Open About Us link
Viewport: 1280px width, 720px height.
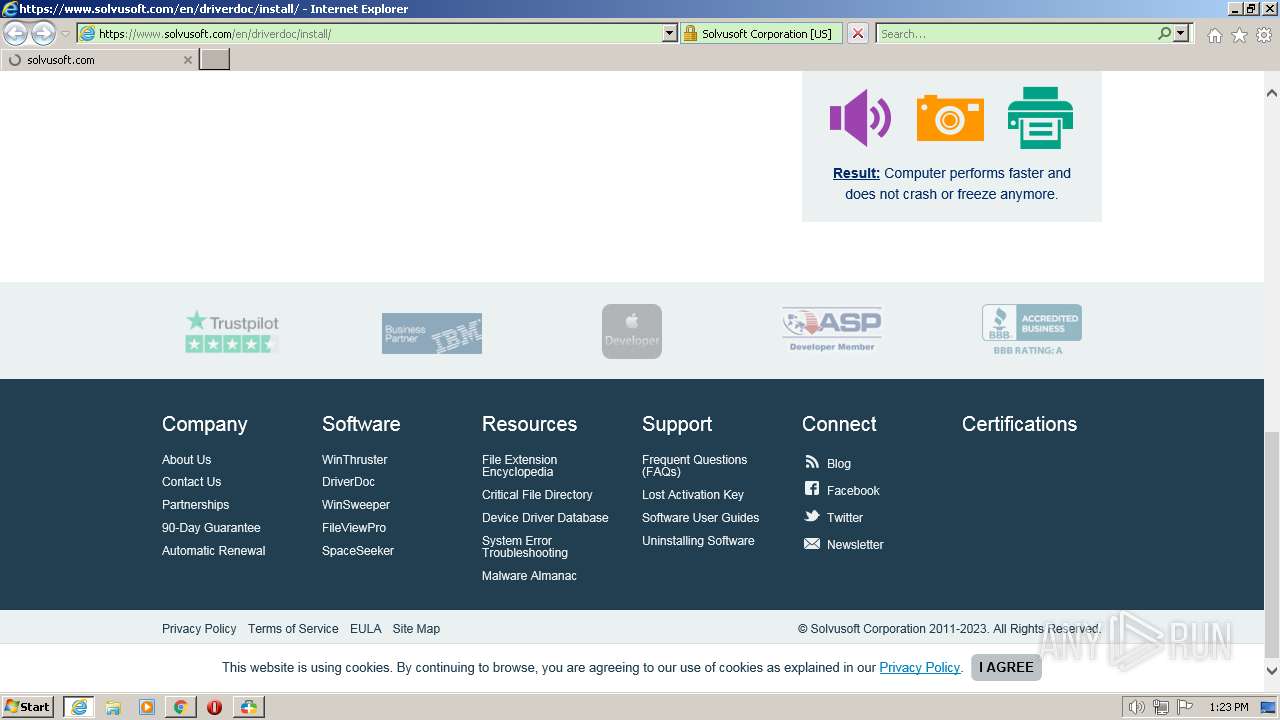(x=187, y=460)
